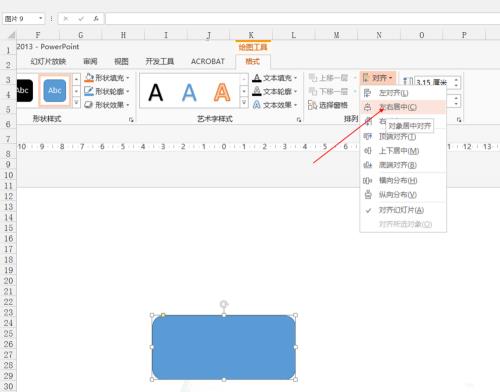Click the cancel X icon in formula bar
Image resolution: width=500 pixels, height=392 pixels.
pos(66,19)
